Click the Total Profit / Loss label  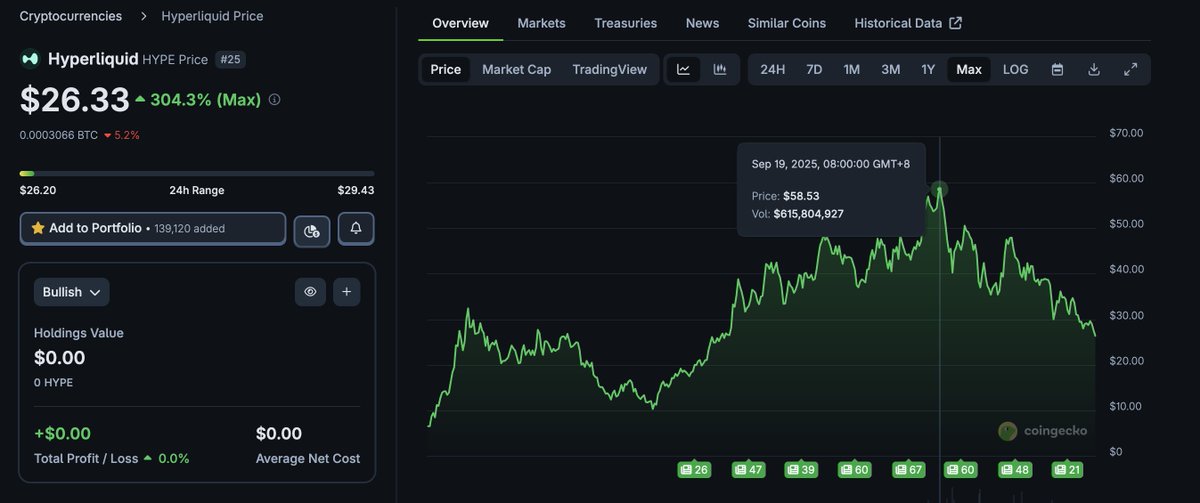[86, 458]
